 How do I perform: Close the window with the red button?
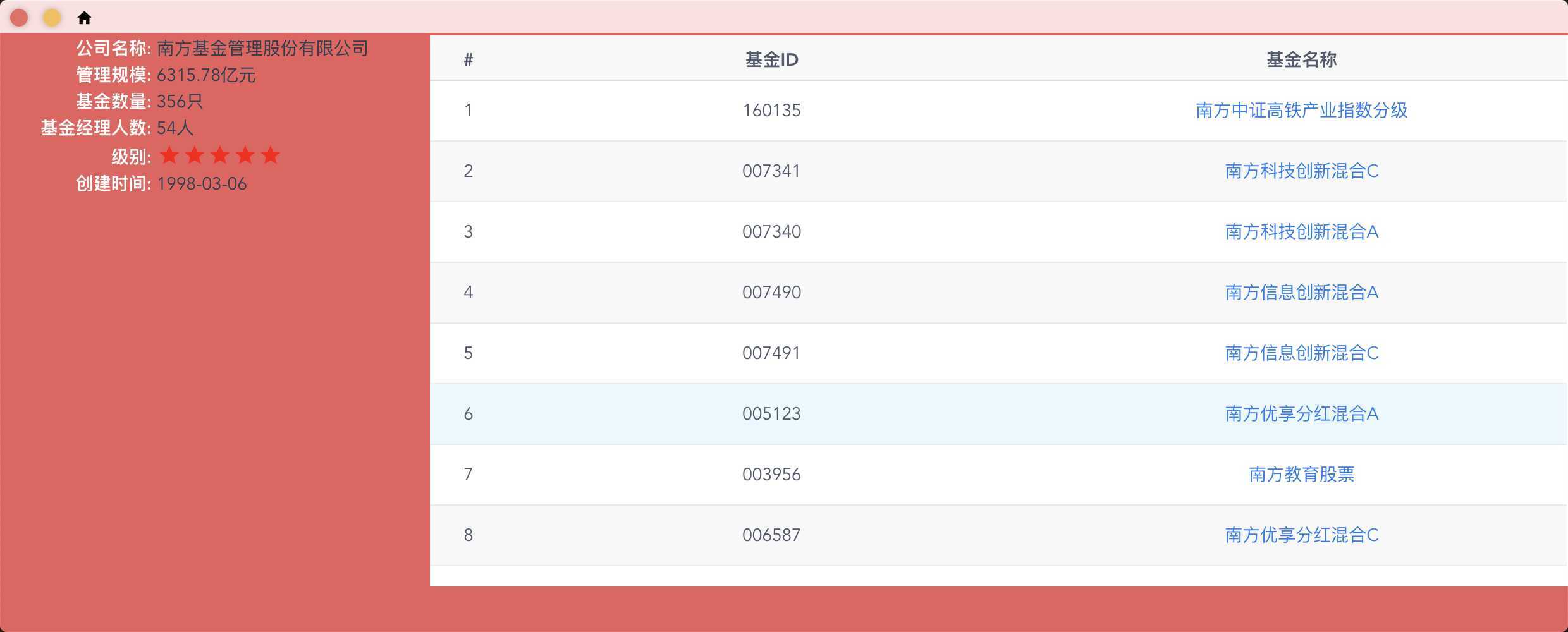[19, 18]
